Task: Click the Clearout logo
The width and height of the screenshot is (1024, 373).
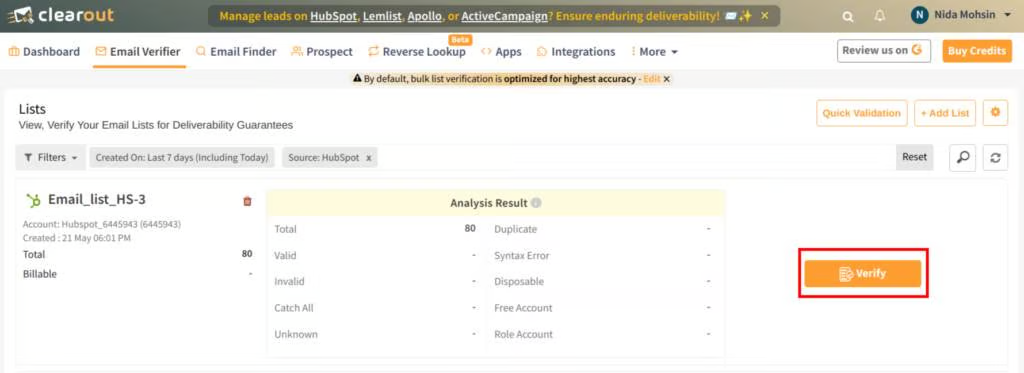Action: [x=60, y=15]
